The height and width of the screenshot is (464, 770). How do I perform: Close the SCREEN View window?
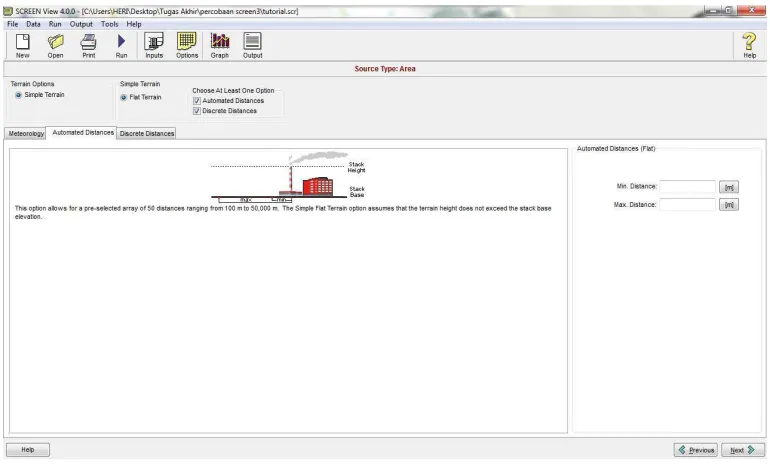pyautogui.click(x=752, y=10)
